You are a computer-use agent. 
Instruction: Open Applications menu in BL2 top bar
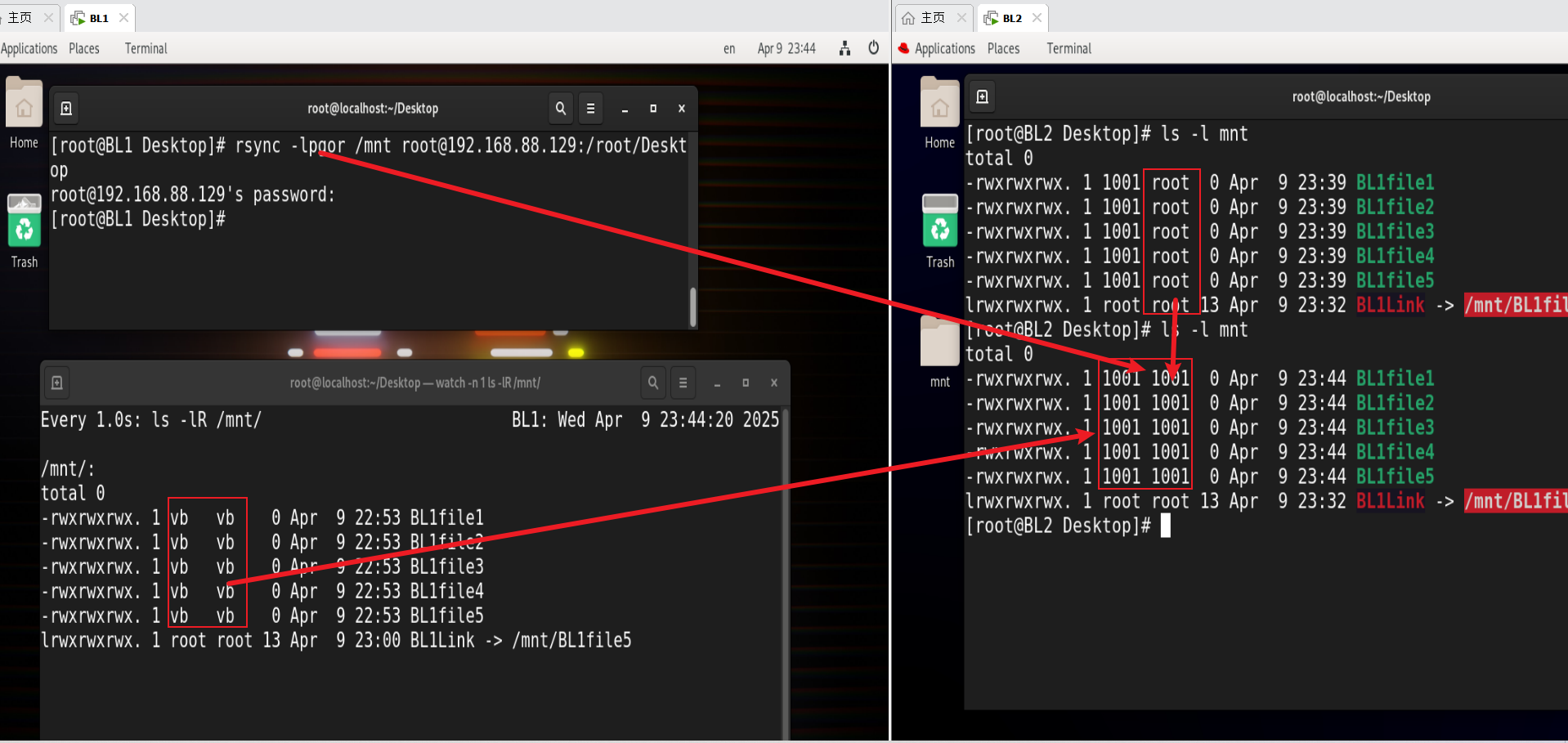tap(945, 48)
